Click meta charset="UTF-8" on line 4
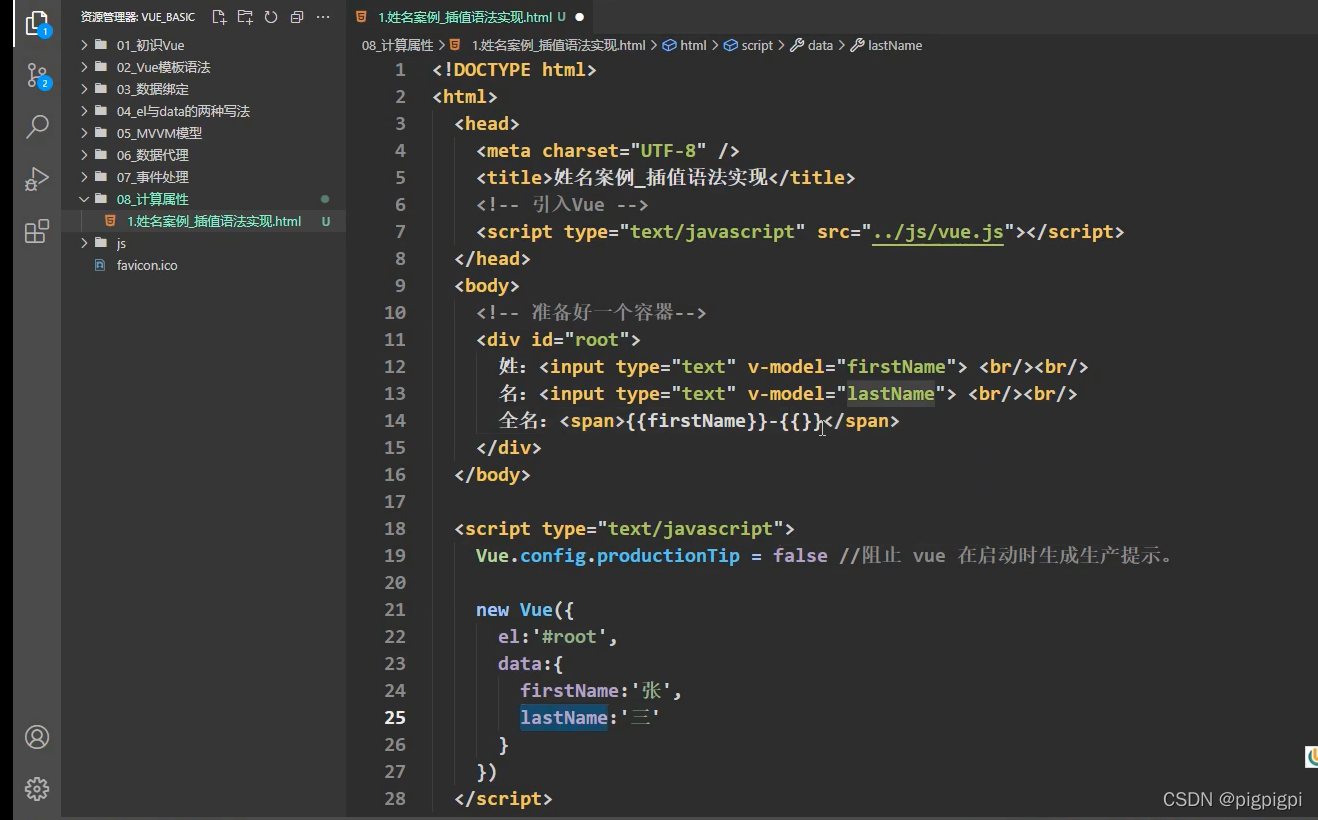This screenshot has height=820, width=1318. pos(608,151)
